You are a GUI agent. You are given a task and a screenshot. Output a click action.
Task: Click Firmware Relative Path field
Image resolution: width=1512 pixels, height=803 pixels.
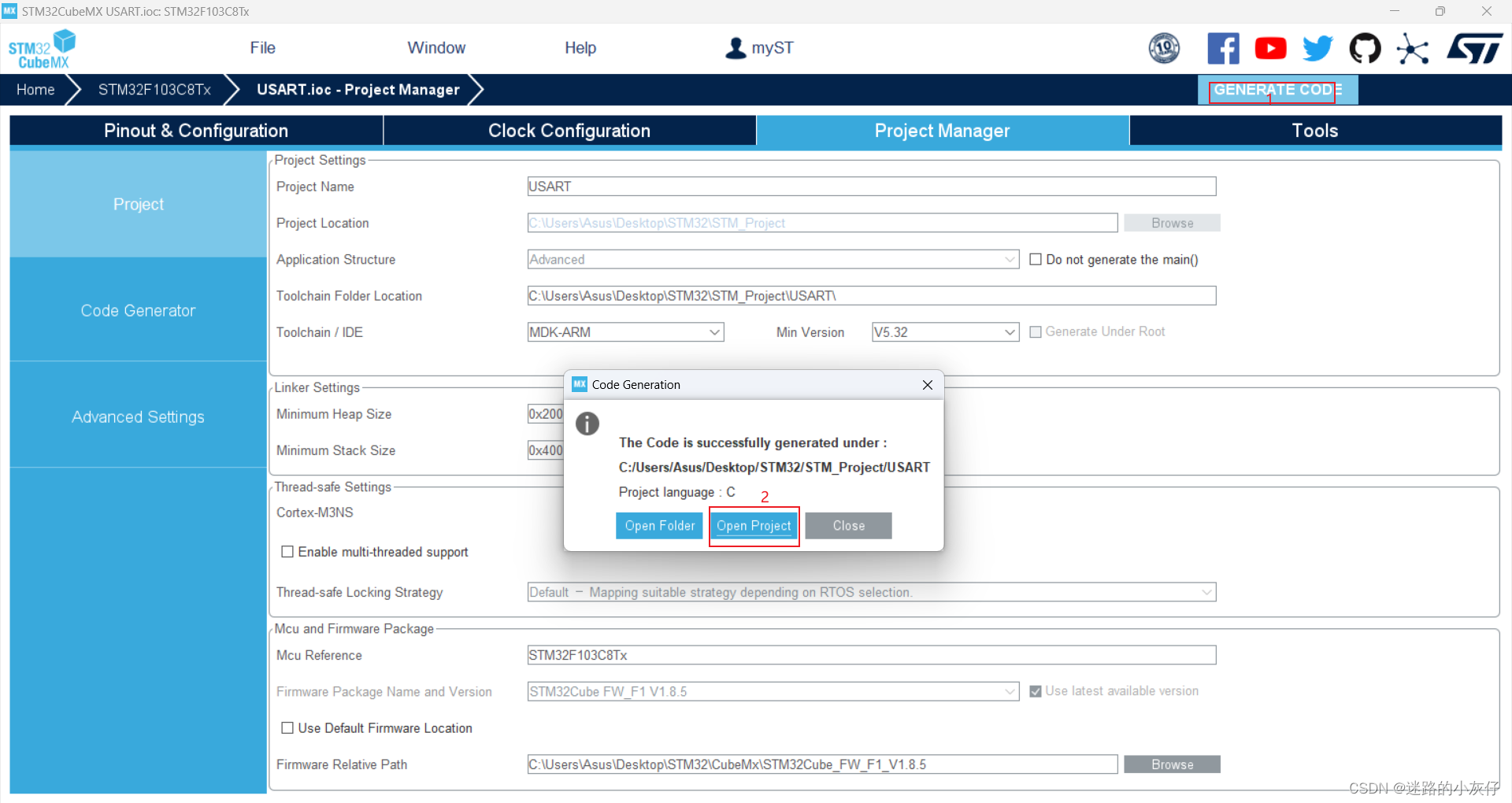[822, 764]
